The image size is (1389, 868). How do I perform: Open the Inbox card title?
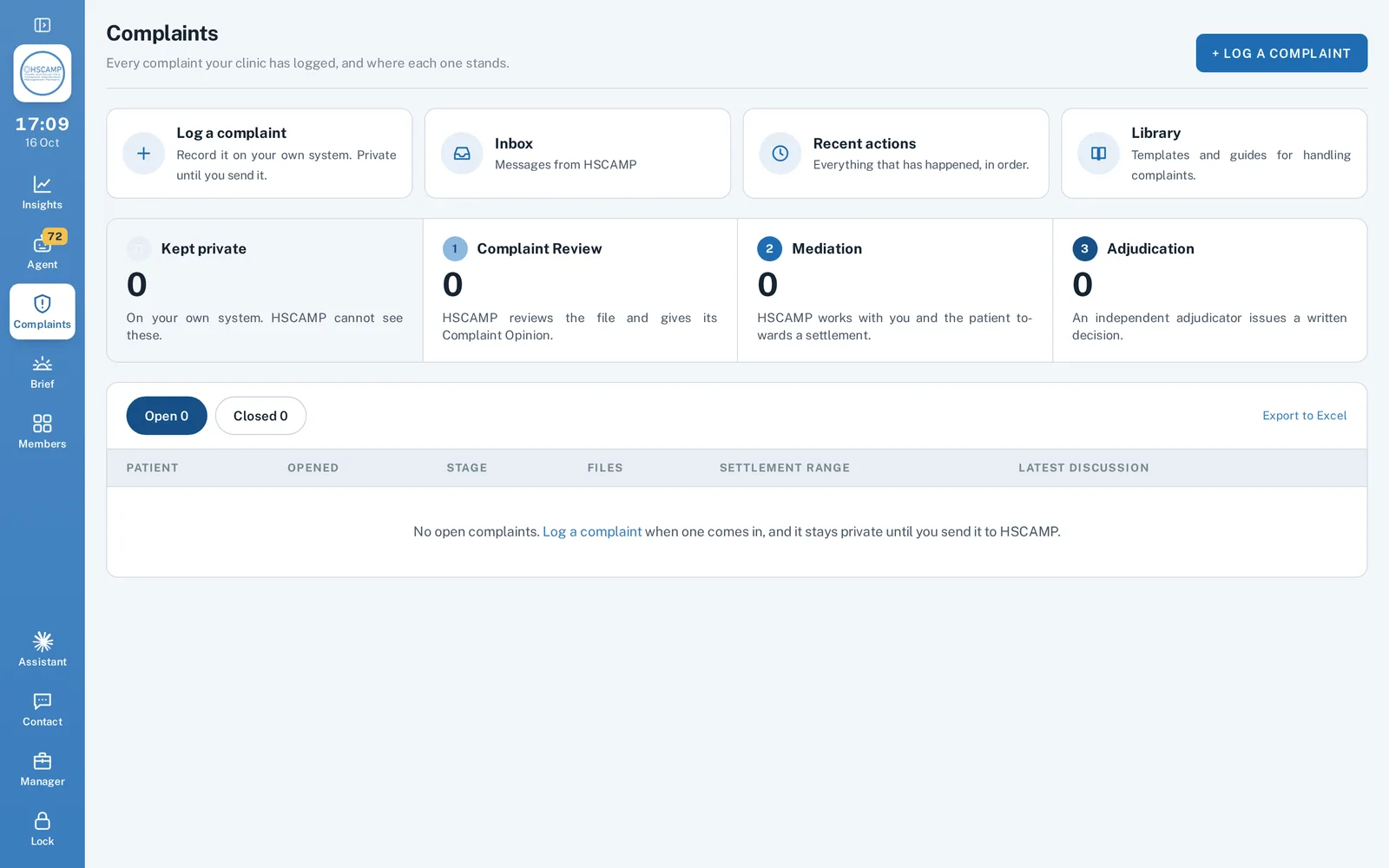pos(514,143)
